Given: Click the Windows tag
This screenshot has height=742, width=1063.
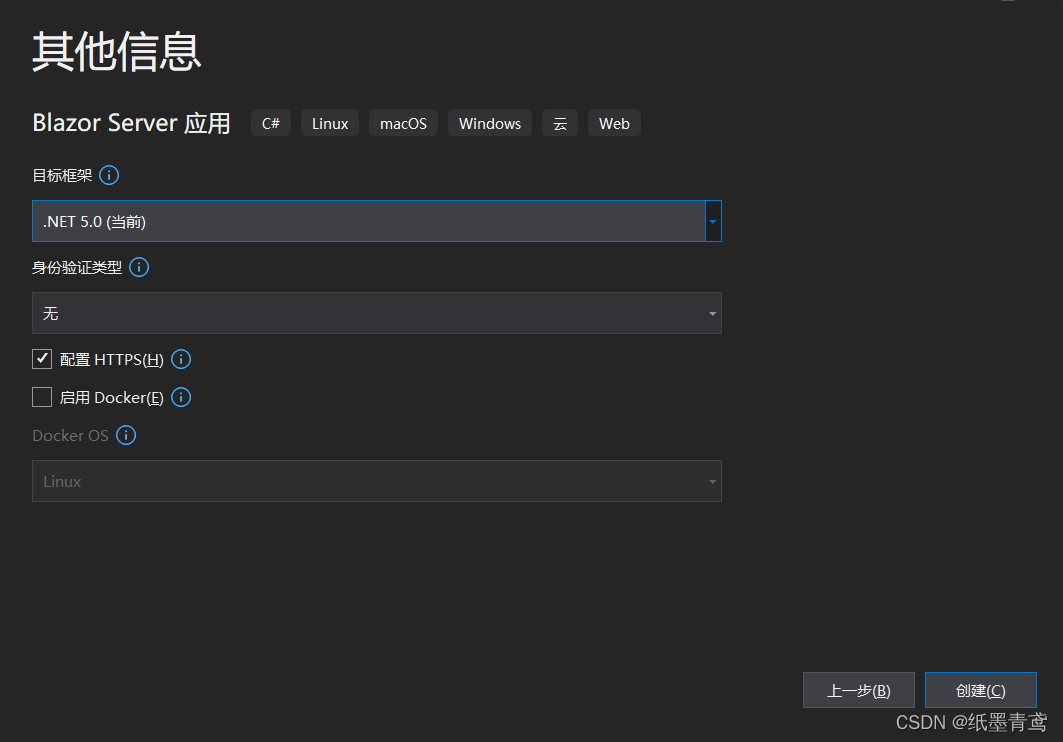Looking at the screenshot, I should [x=490, y=123].
